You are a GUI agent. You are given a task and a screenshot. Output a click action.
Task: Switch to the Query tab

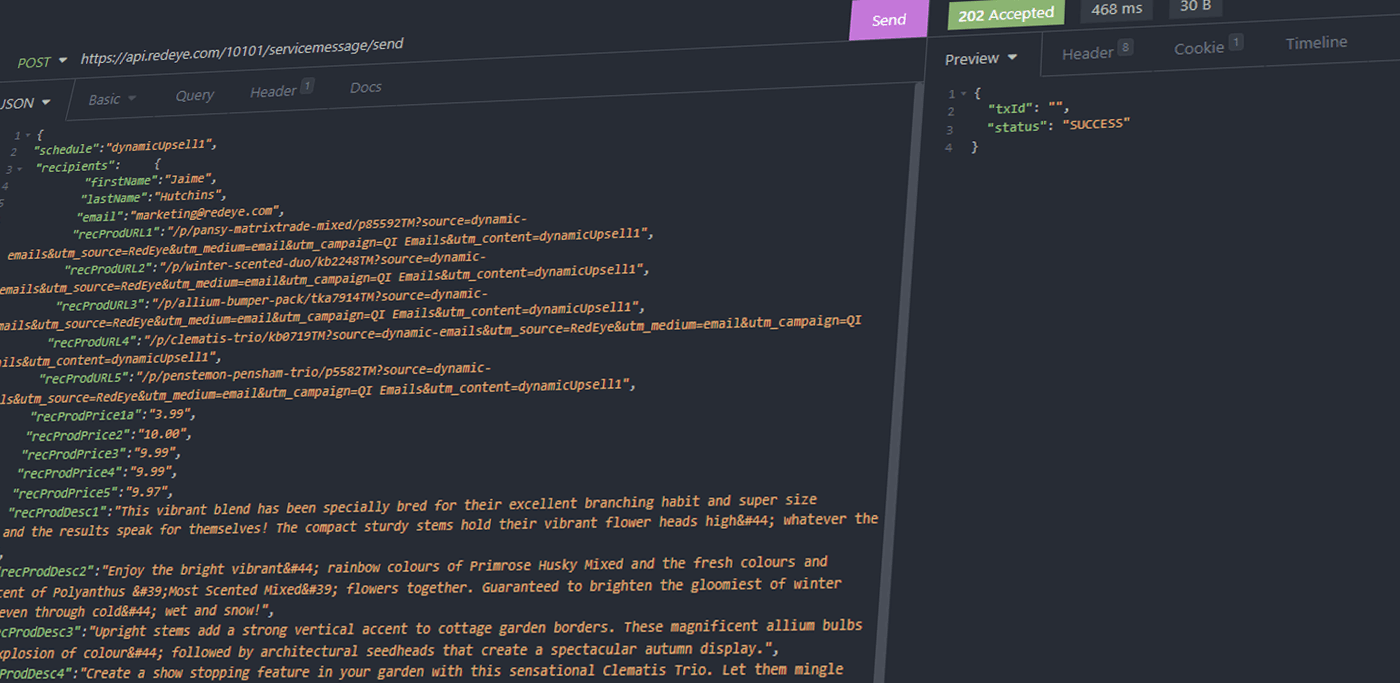pyautogui.click(x=194, y=95)
